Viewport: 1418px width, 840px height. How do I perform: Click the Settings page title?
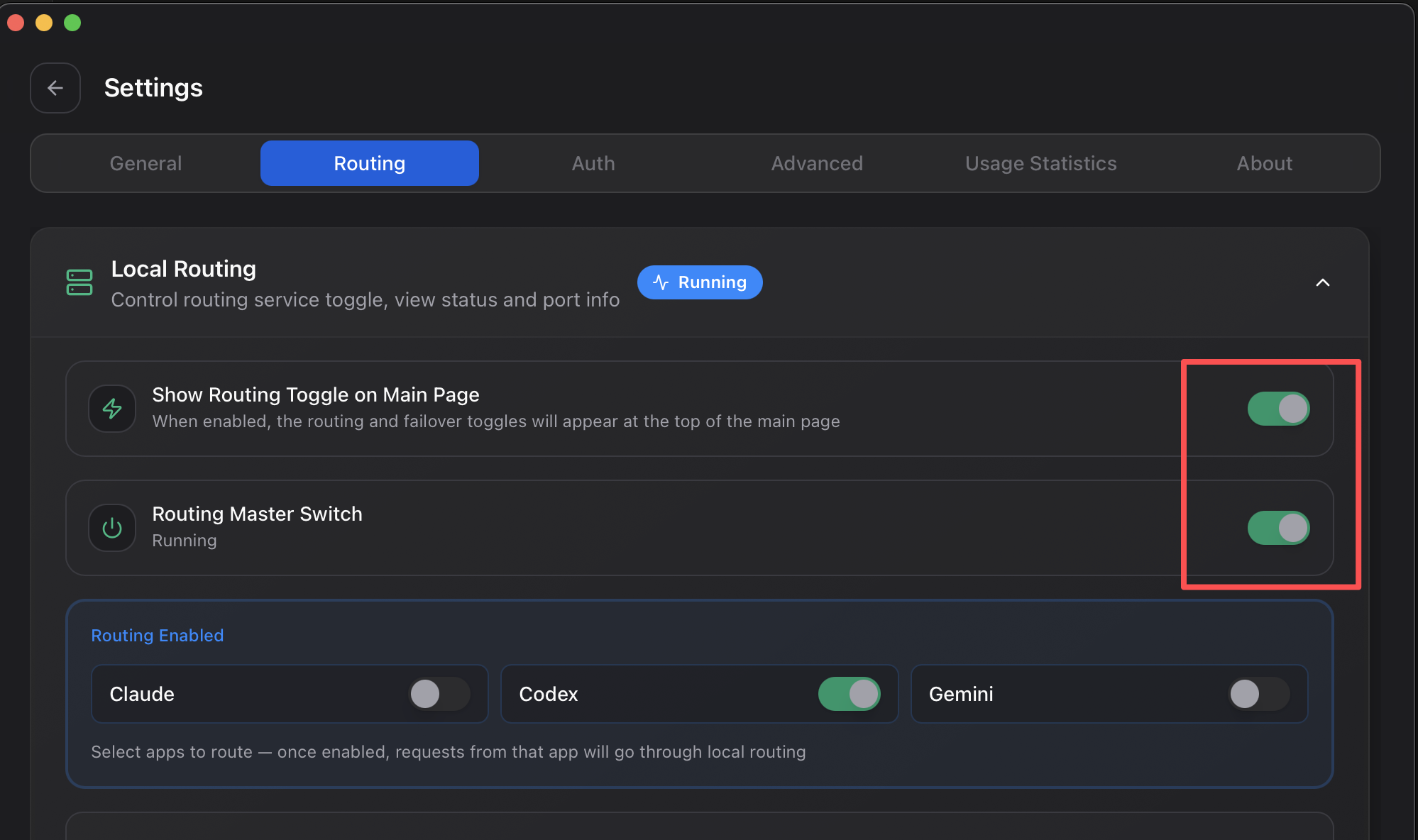[153, 88]
